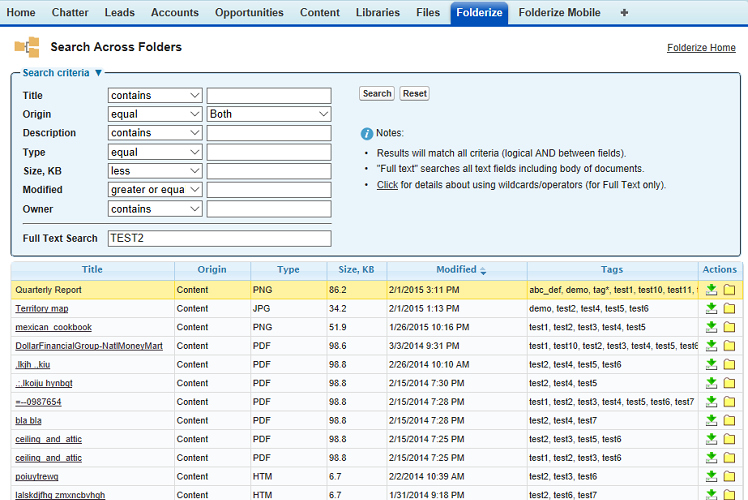This screenshot has height=500, width=748.
Task: Open wildcard details Click link
Action: [387, 185]
